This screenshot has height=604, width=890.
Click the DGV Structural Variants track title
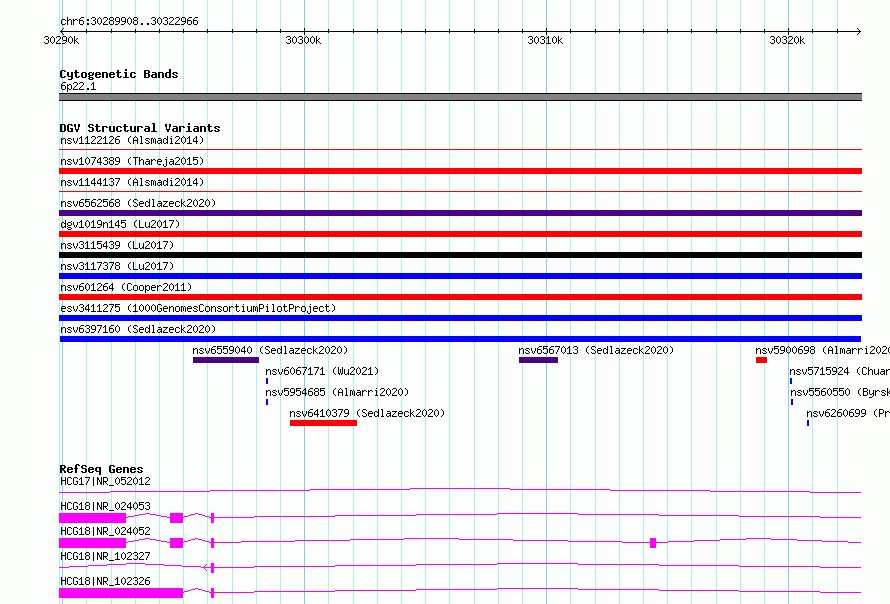pos(140,128)
